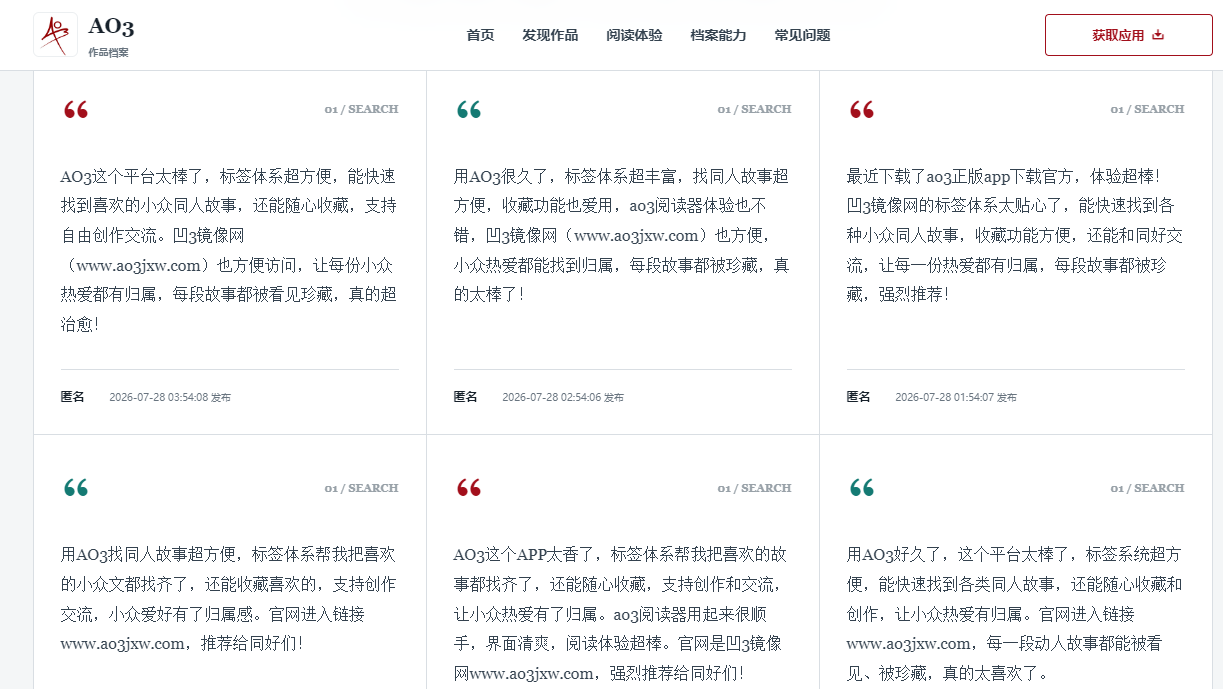
Task: Click quote icon on review starting 用AO3好久了
Action: pyautogui.click(x=861, y=489)
